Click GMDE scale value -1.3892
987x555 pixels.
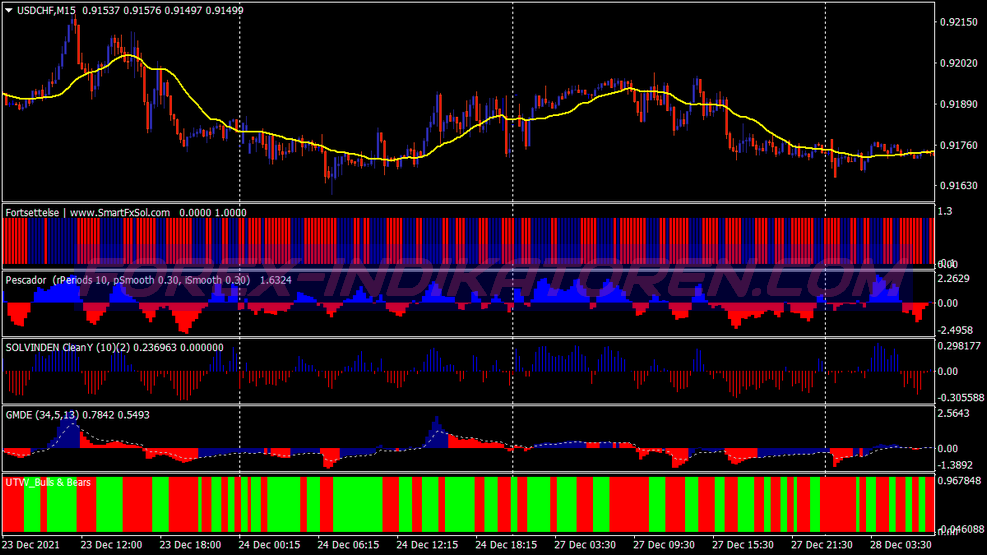pos(956,465)
